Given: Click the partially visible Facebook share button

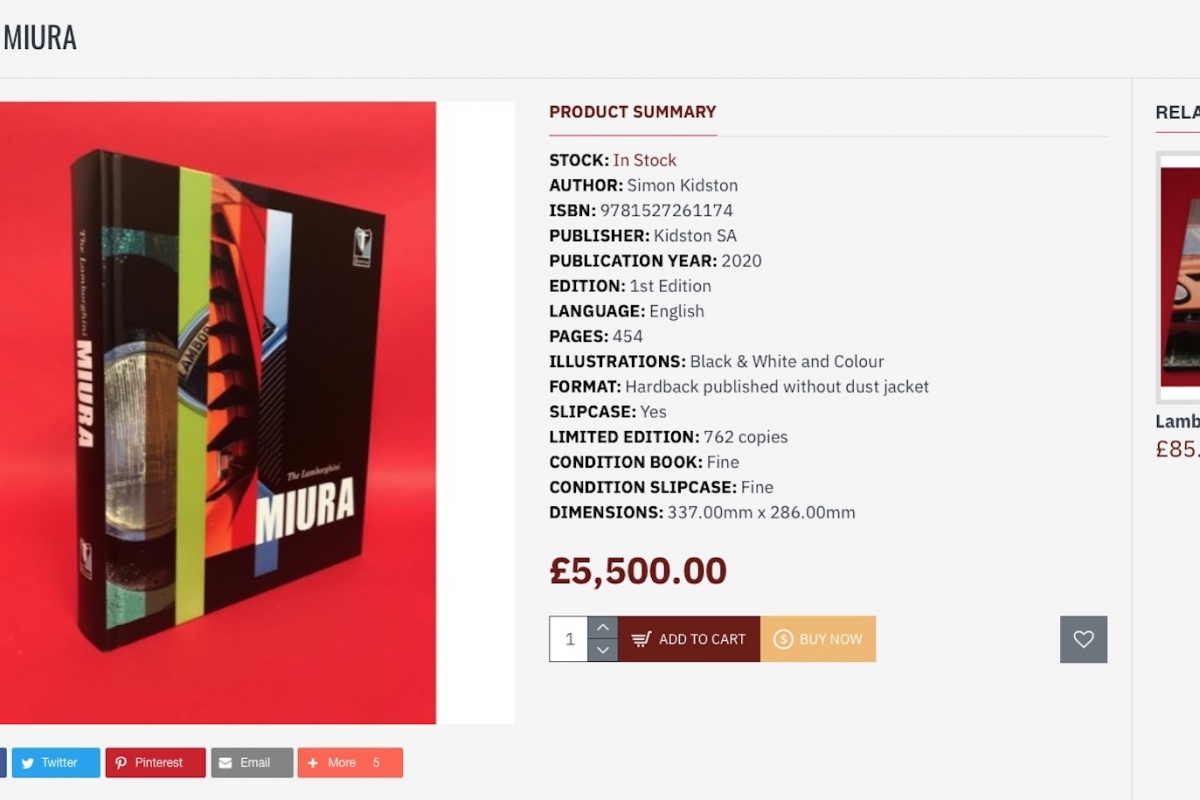Looking at the screenshot, I should (x=2, y=763).
